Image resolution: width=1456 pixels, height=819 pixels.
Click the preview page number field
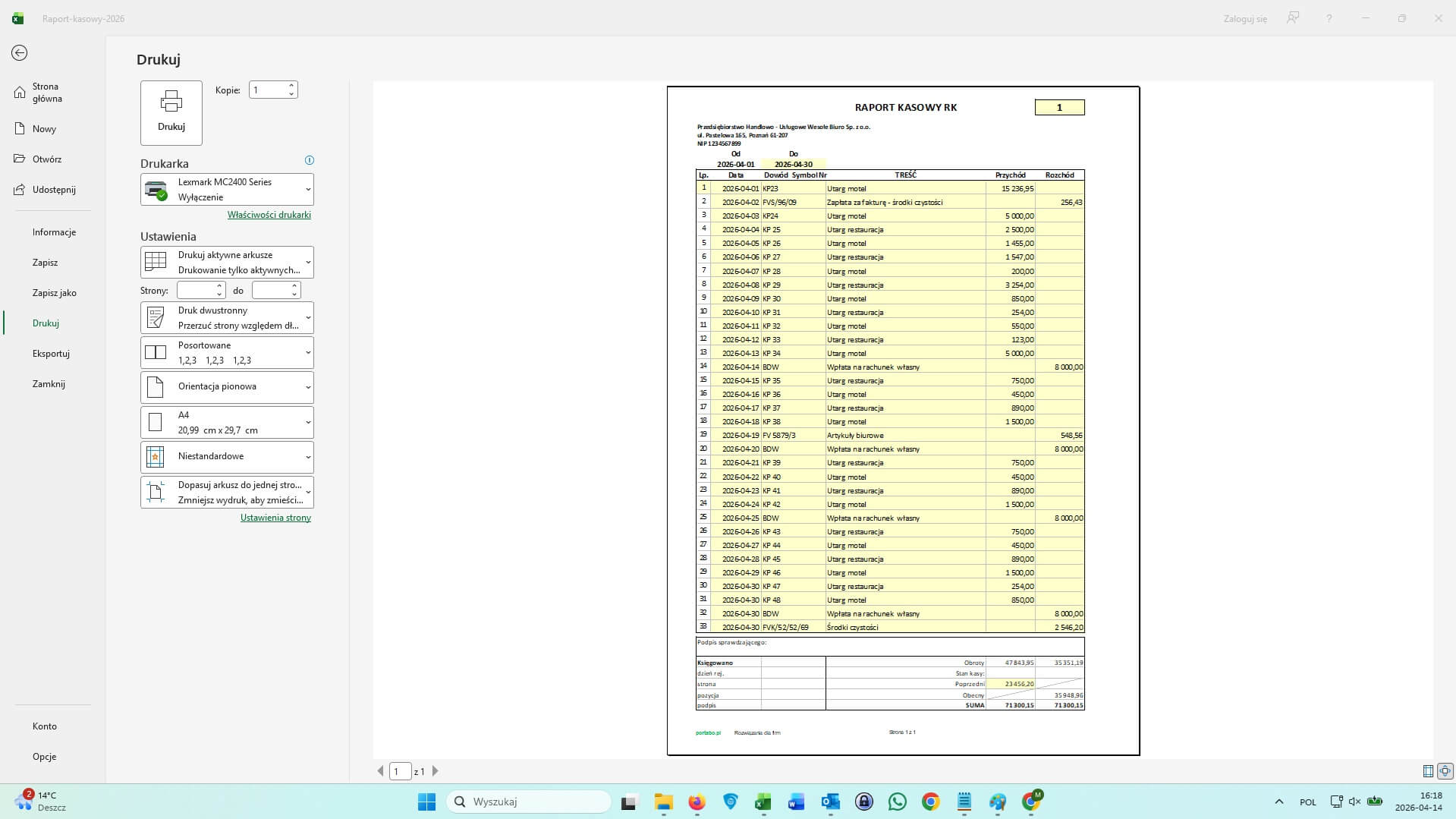click(x=400, y=771)
